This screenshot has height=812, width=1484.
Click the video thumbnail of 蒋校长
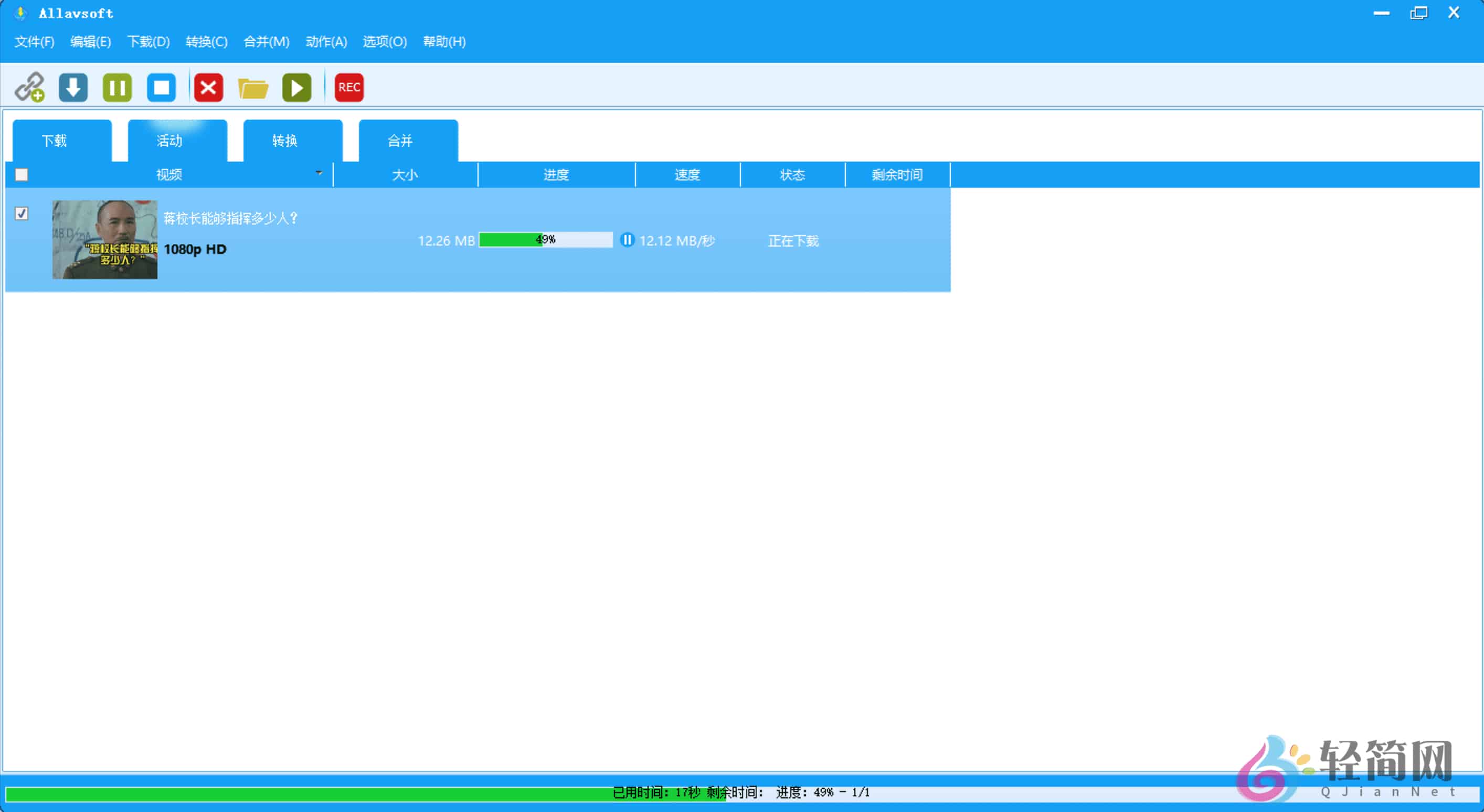[x=104, y=240]
